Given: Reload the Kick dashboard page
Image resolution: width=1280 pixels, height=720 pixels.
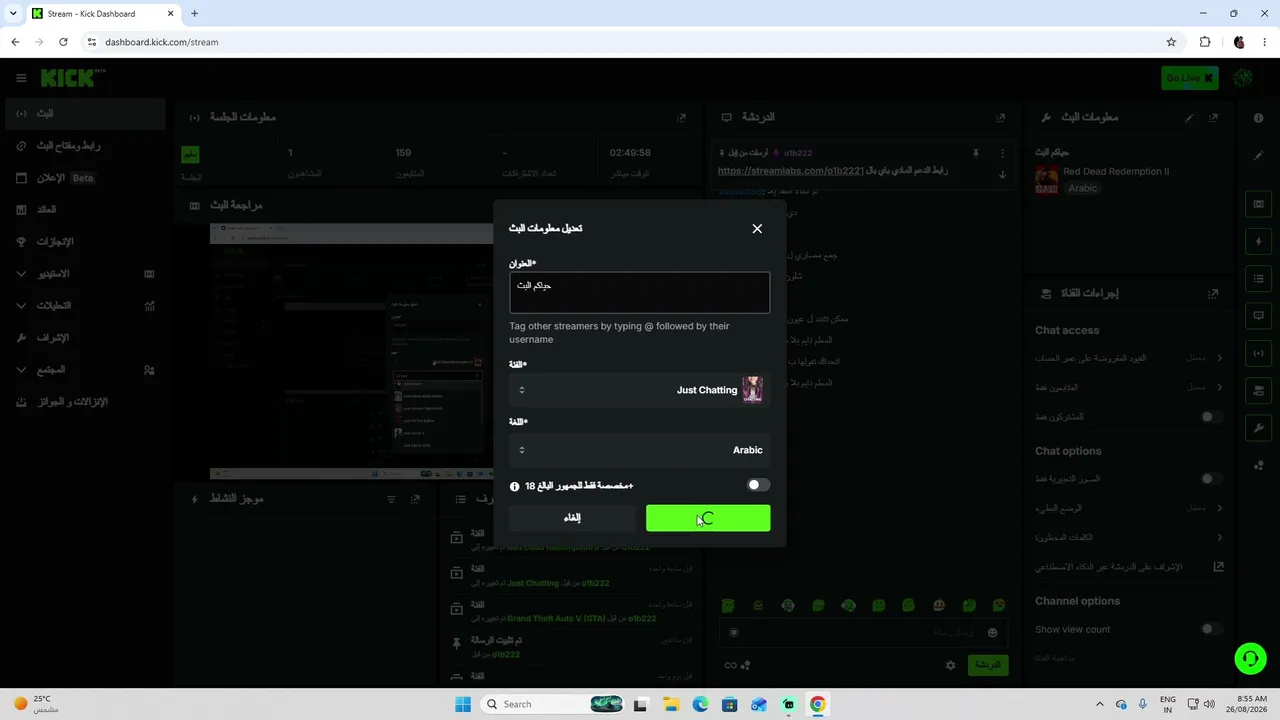Looking at the screenshot, I should [63, 42].
